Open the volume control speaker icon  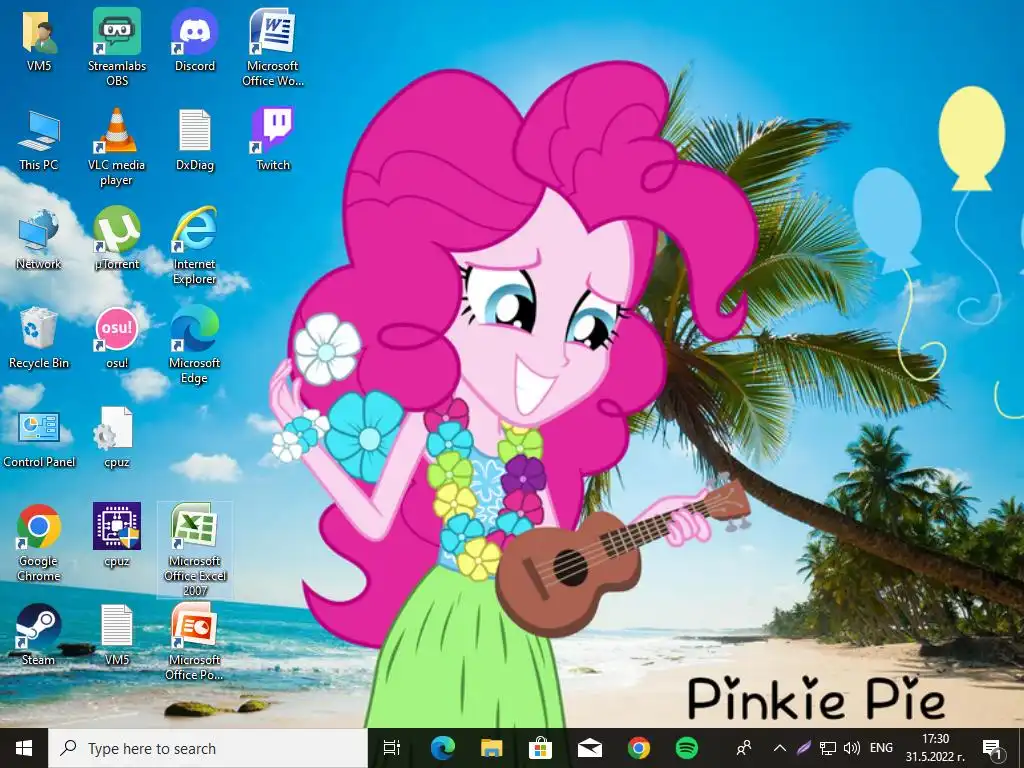(852, 748)
